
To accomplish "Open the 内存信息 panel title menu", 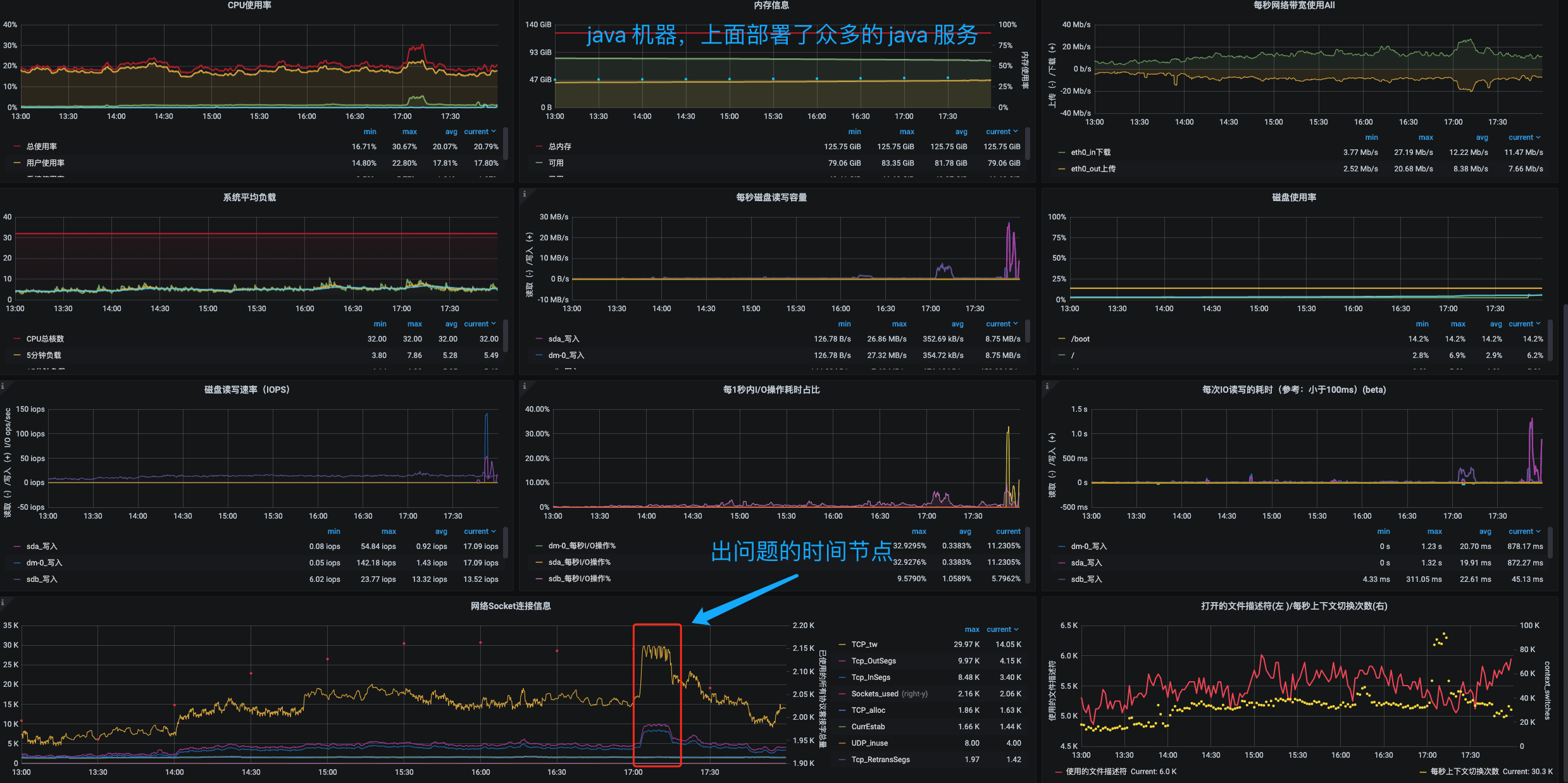I will point(771,5).
